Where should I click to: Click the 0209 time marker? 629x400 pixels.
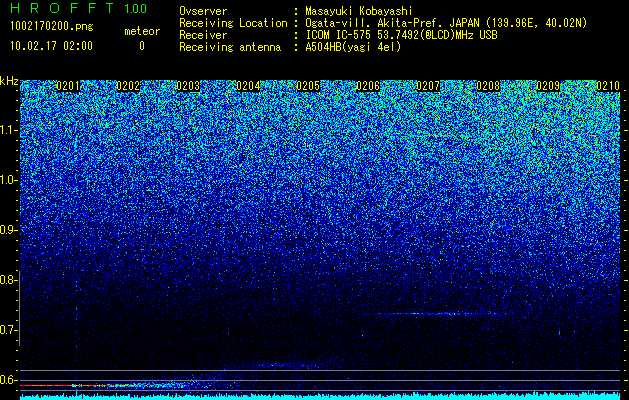pos(548,86)
